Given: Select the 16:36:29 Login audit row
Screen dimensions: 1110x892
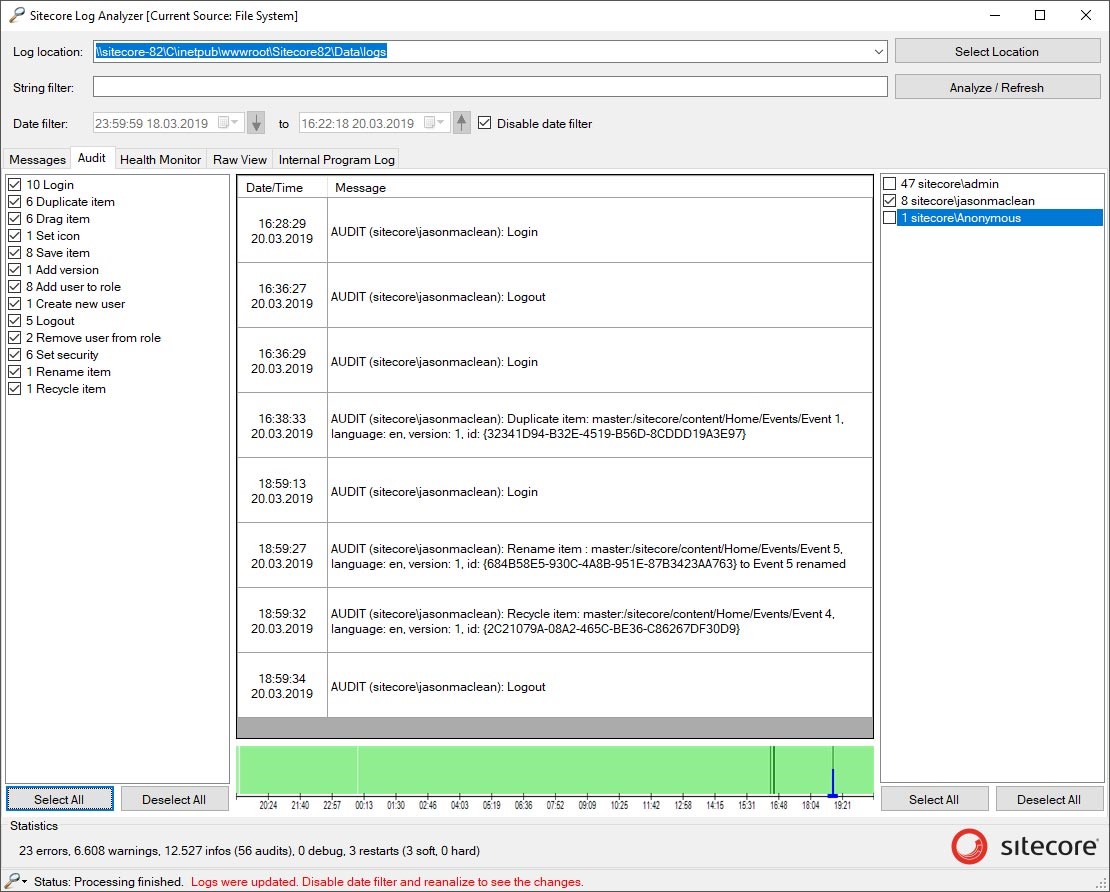Looking at the screenshot, I should point(554,361).
